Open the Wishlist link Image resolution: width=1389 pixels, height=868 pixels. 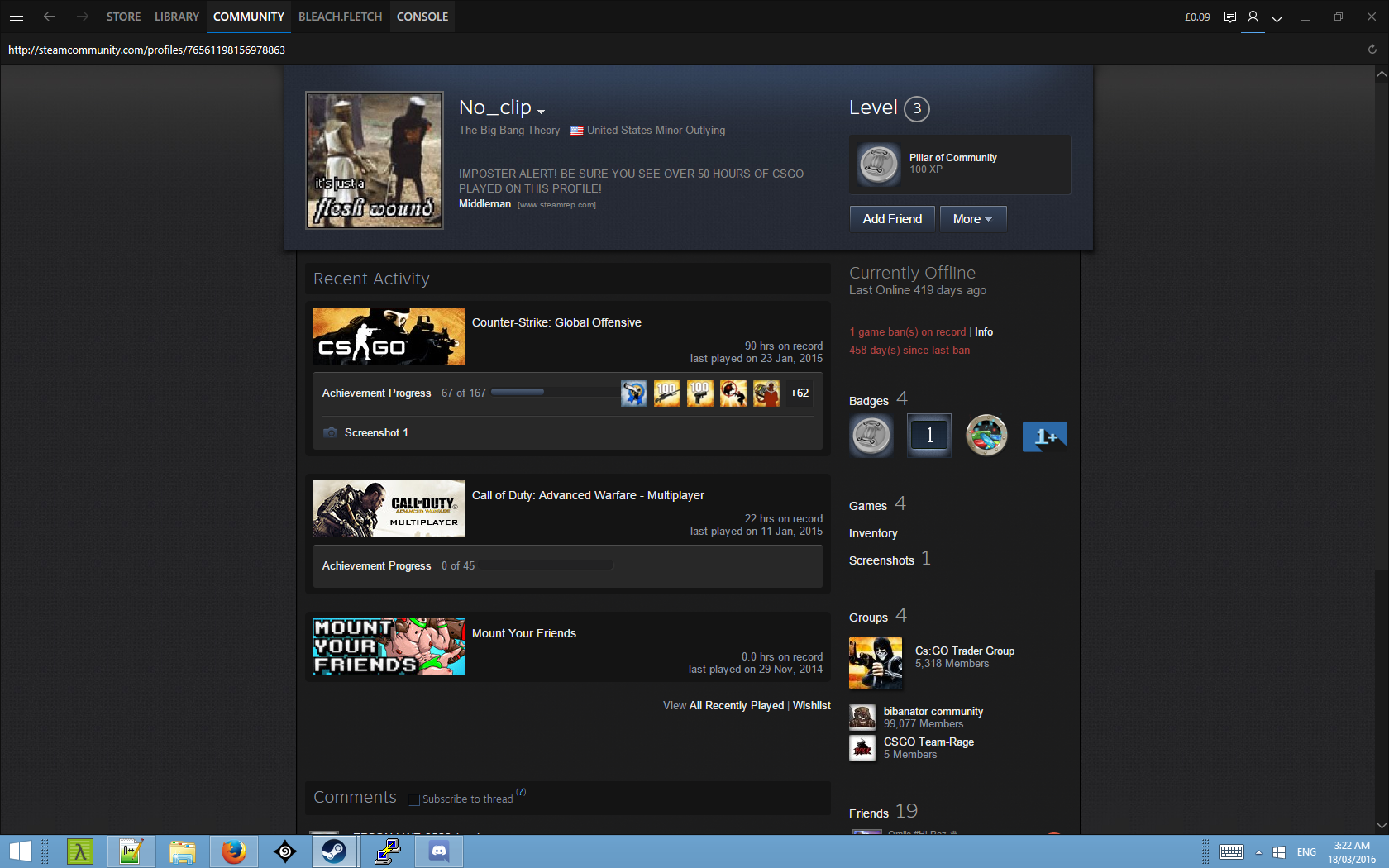811,705
